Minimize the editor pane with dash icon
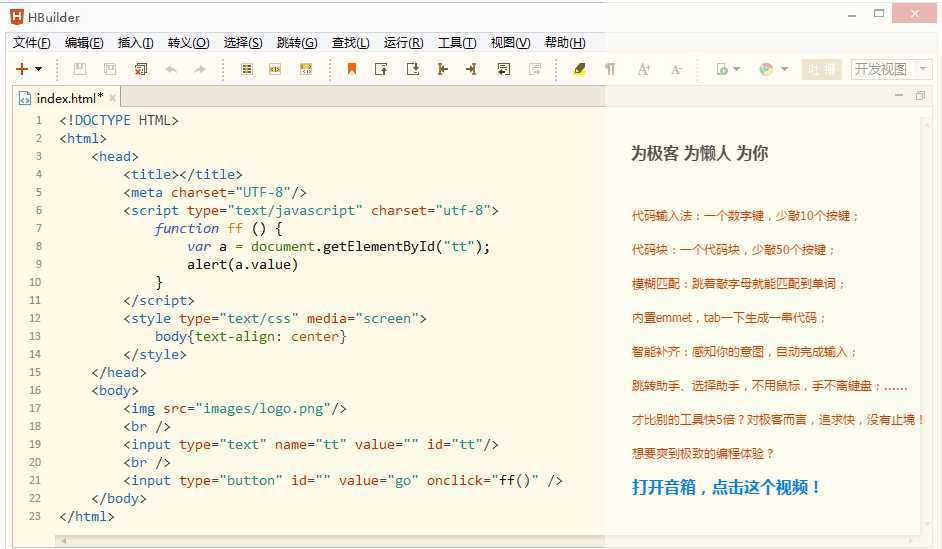This screenshot has width=942, height=549. [899, 95]
